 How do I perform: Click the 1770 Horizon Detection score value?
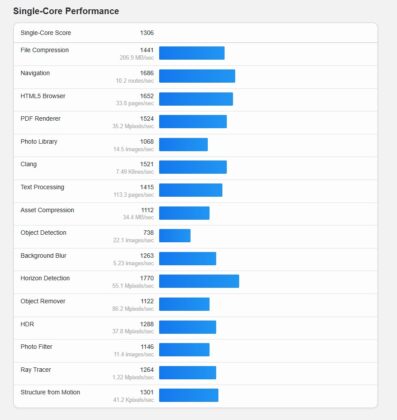(x=147, y=278)
